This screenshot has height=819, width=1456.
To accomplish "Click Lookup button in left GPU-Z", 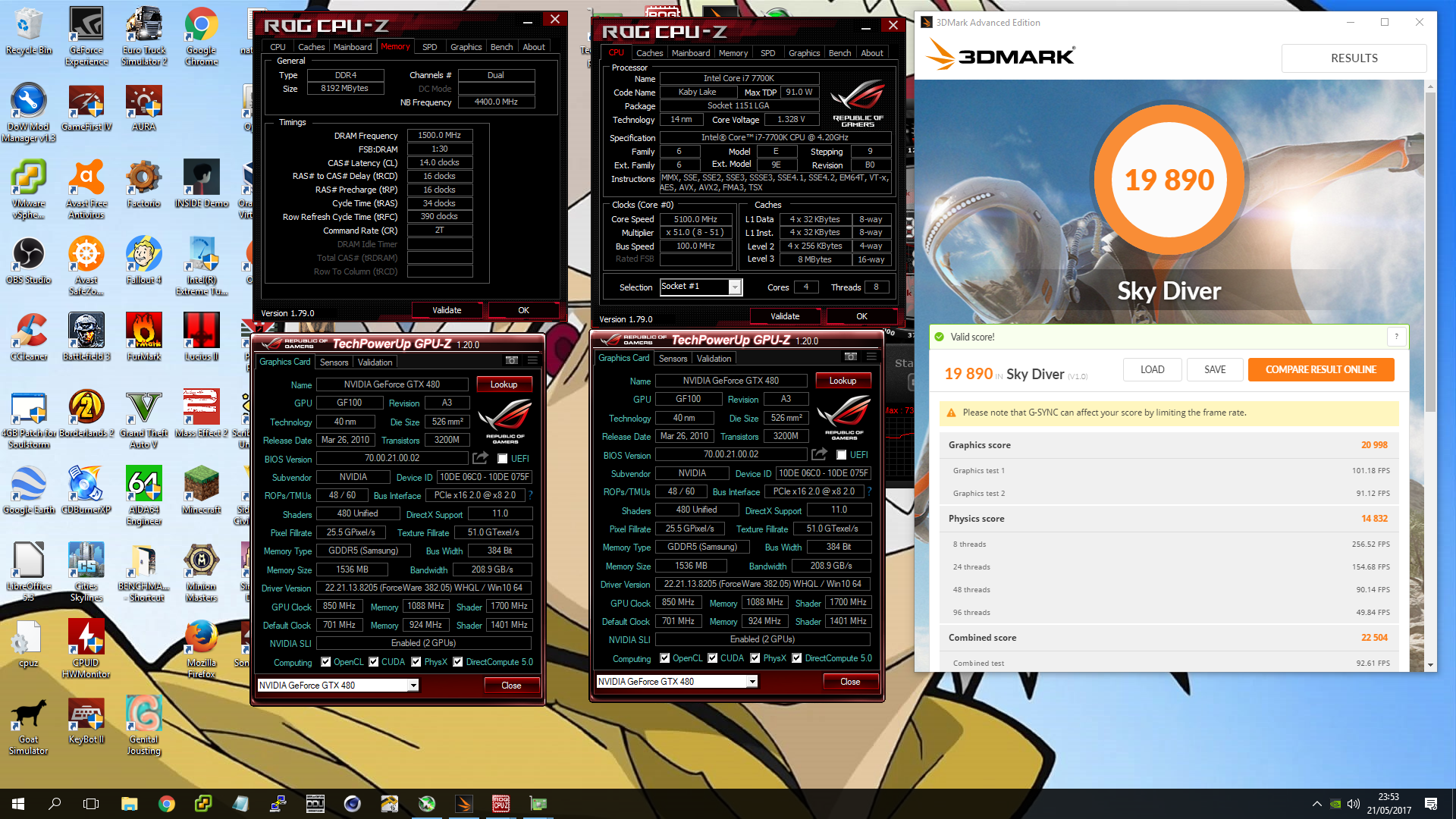I will [504, 384].
